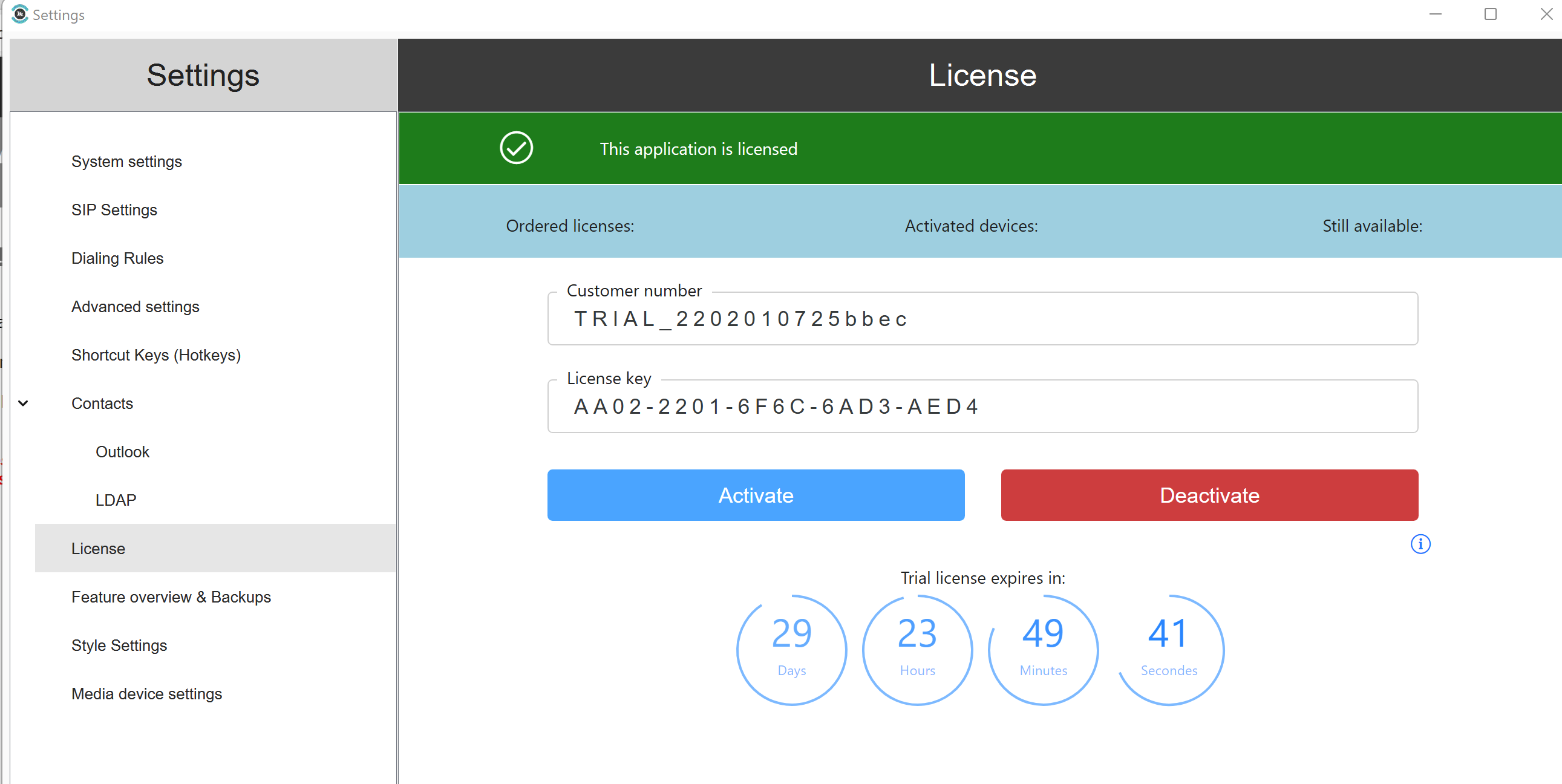The width and height of the screenshot is (1562, 784).
Task: Open Feature overview & Backups
Action: pyautogui.click(x=171, y=597)
